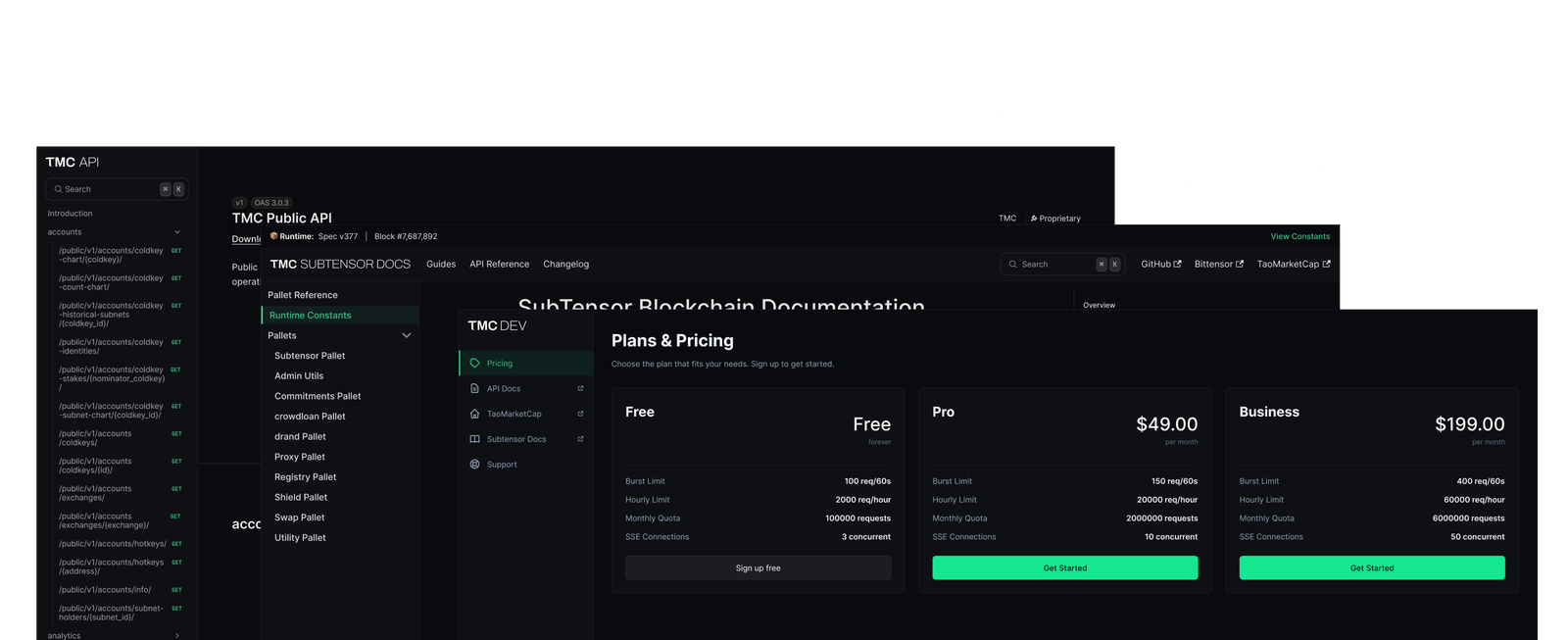Click the TMC DEV logo

pyautogui.click(x=497, y=325)
